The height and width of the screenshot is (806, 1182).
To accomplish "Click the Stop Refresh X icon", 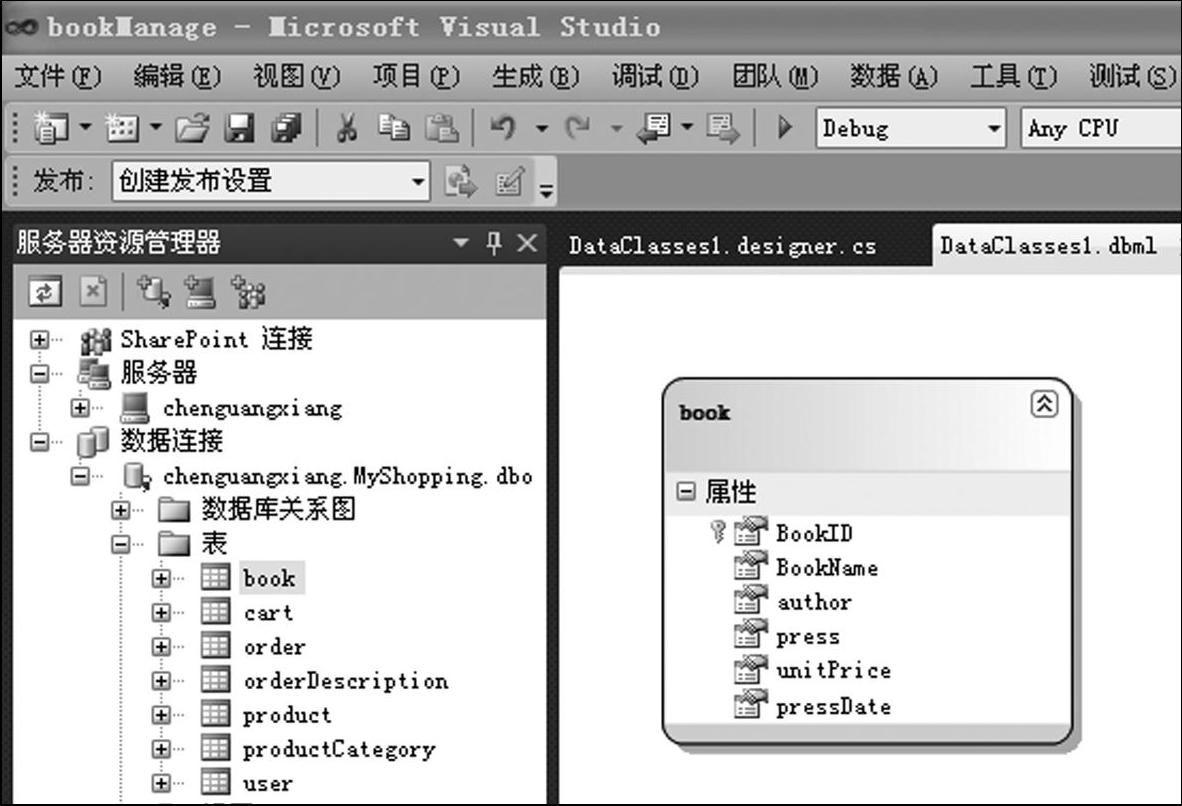I will pyautogui.click(x=93, y=292).
